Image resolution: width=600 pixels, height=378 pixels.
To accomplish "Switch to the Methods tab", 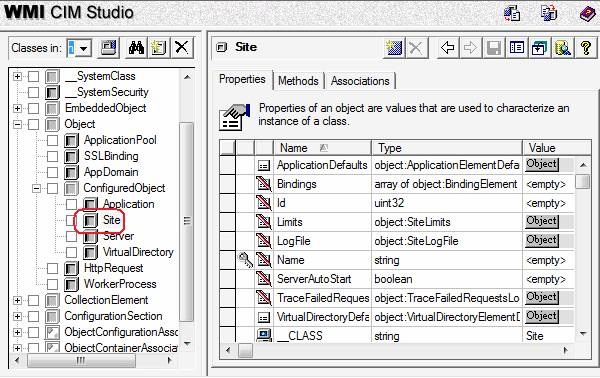I will [x=298, y=81].
